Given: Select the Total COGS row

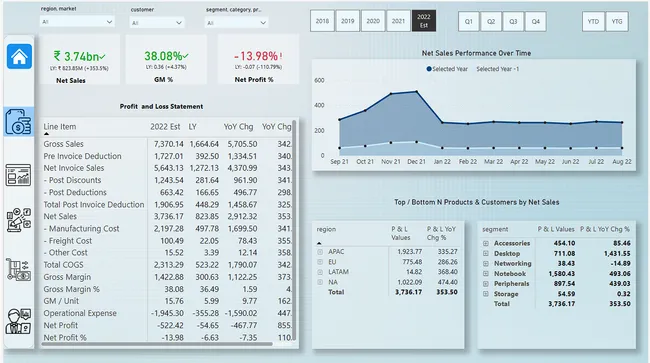Looking at the screenshot, I should (x=167, y=265).
